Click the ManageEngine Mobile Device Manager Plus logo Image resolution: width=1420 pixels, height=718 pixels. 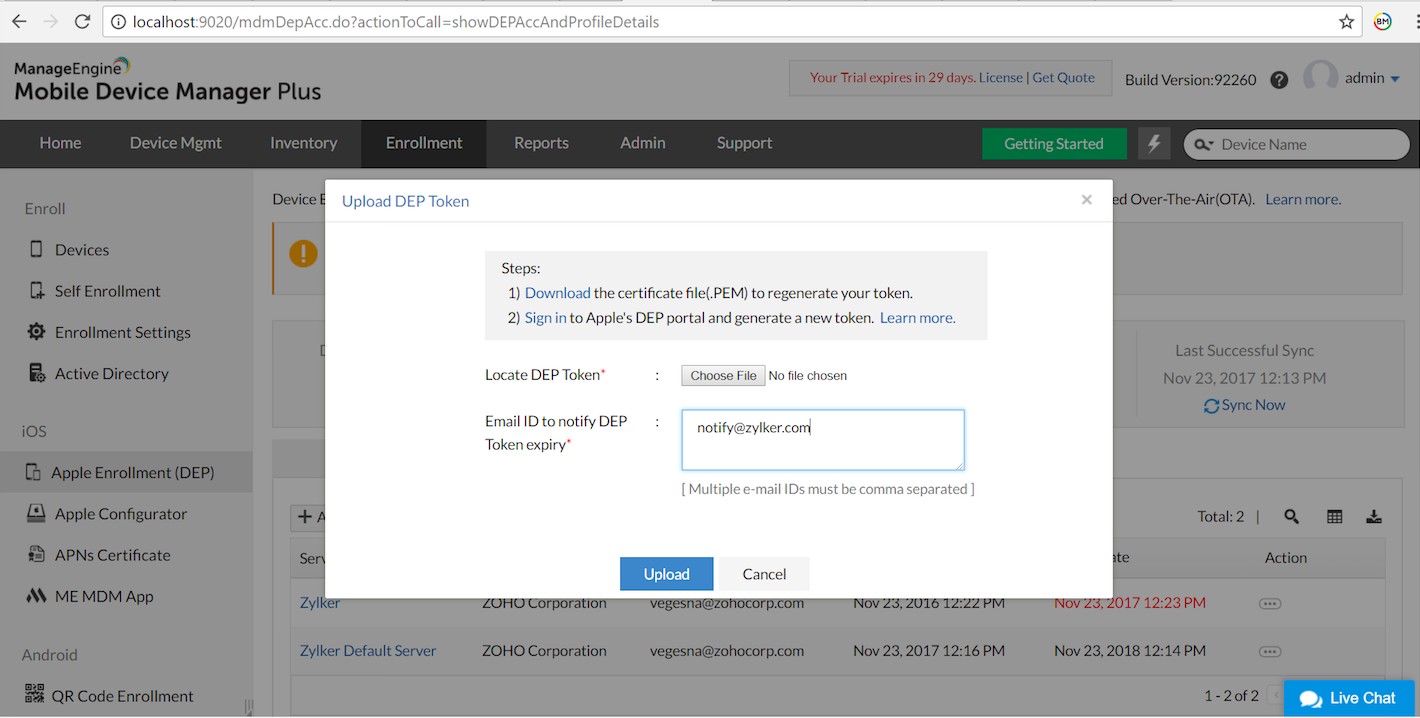coord(167,81)
